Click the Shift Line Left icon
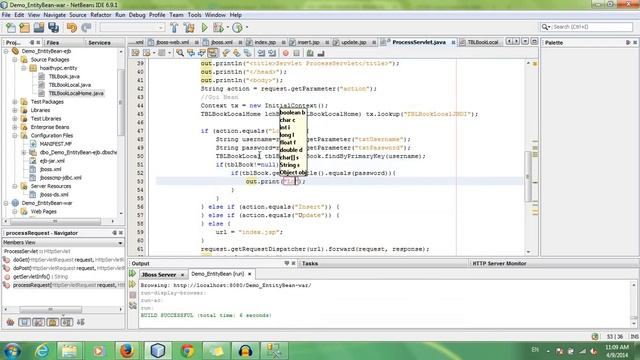 (261, 53)
